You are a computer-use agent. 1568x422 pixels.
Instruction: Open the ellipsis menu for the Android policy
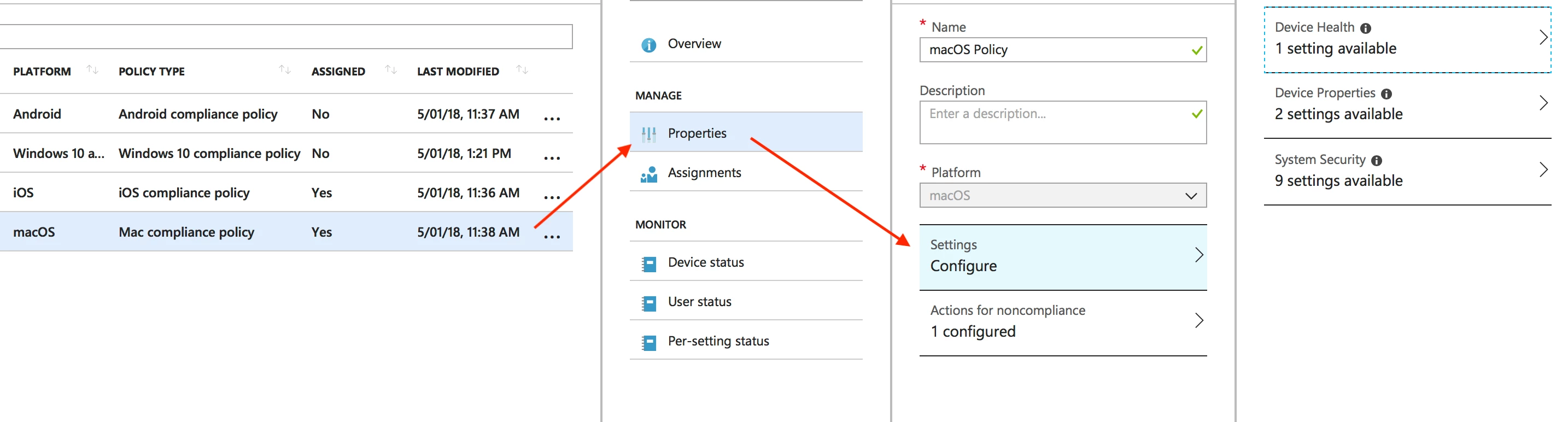[x=552, y=118]
